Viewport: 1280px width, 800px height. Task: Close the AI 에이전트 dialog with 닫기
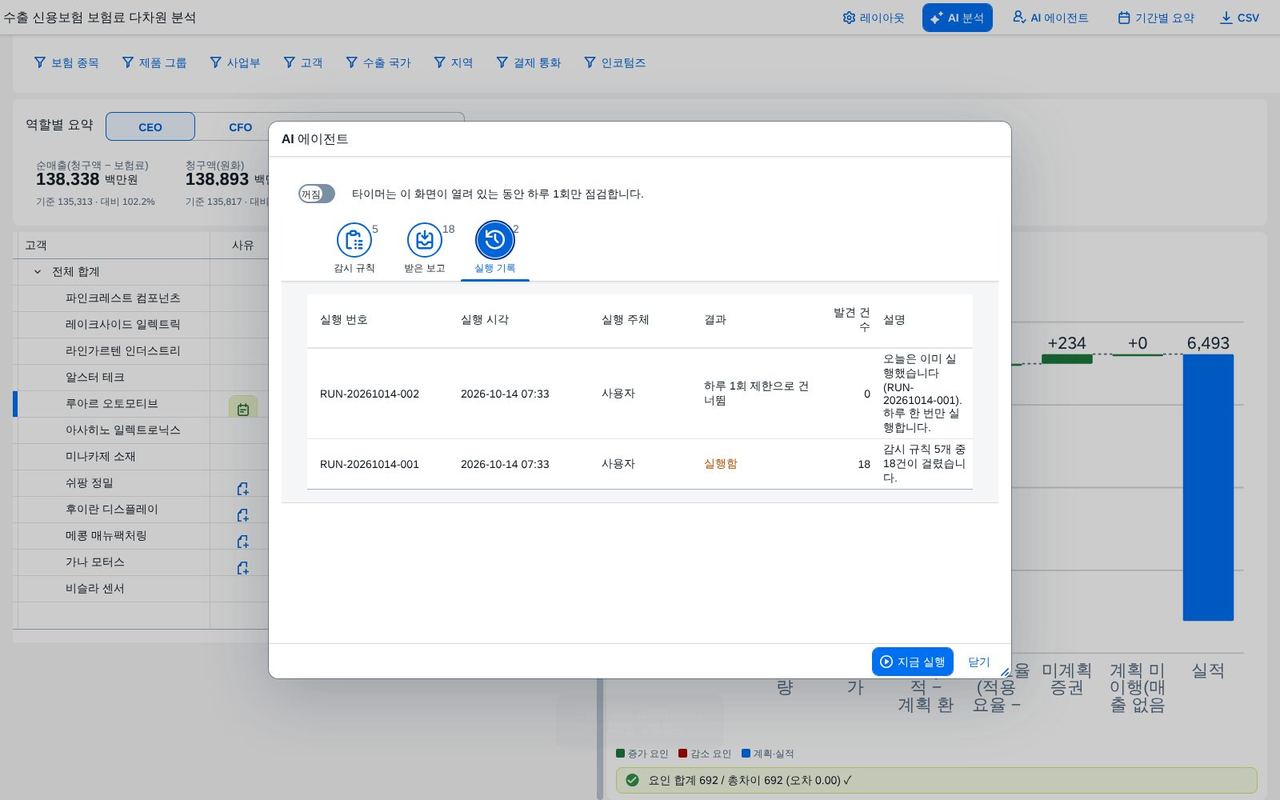[979, 662]
